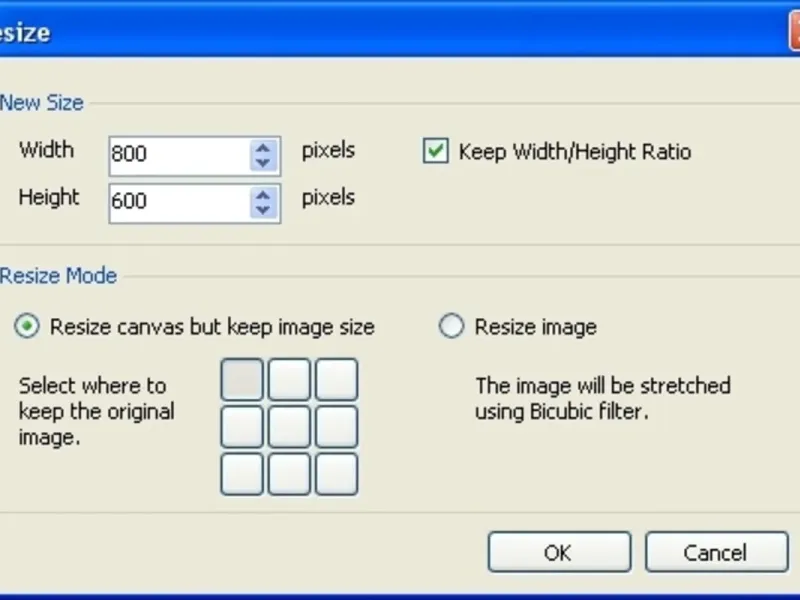
Task: Select top-right anchor position in grid
Action: 336,380
